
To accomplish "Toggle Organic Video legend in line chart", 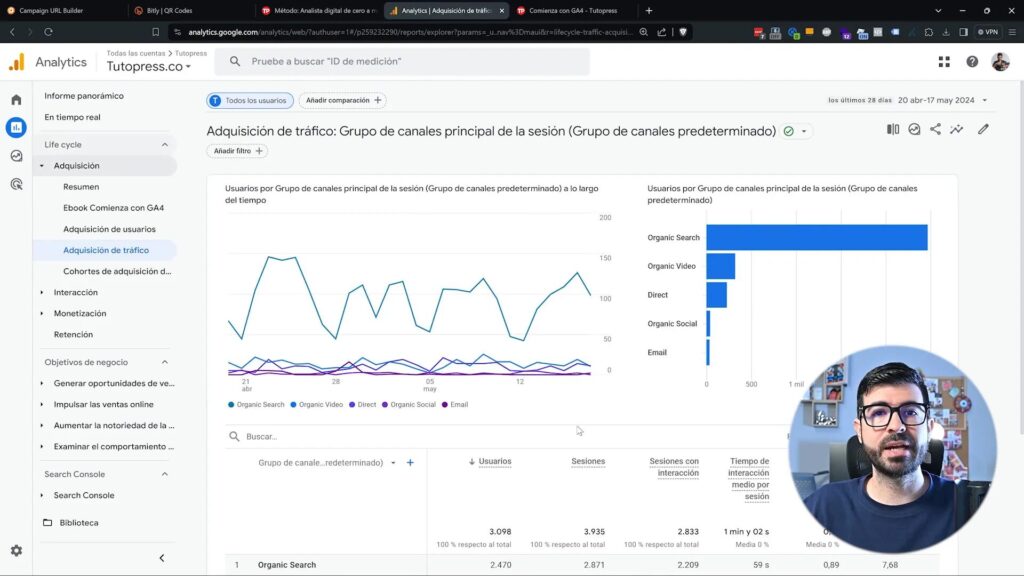I will (316, 404).
